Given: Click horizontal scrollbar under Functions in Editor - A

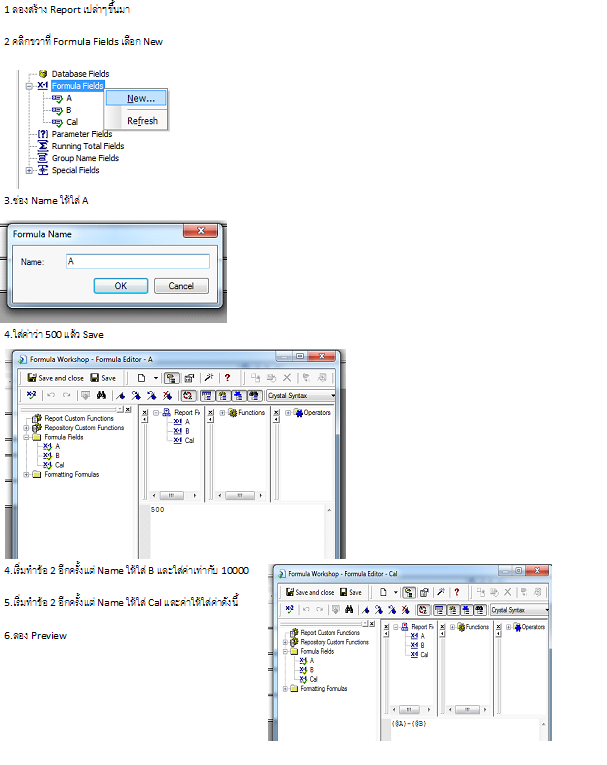Looking at the screenshot, I should point(240,496).
